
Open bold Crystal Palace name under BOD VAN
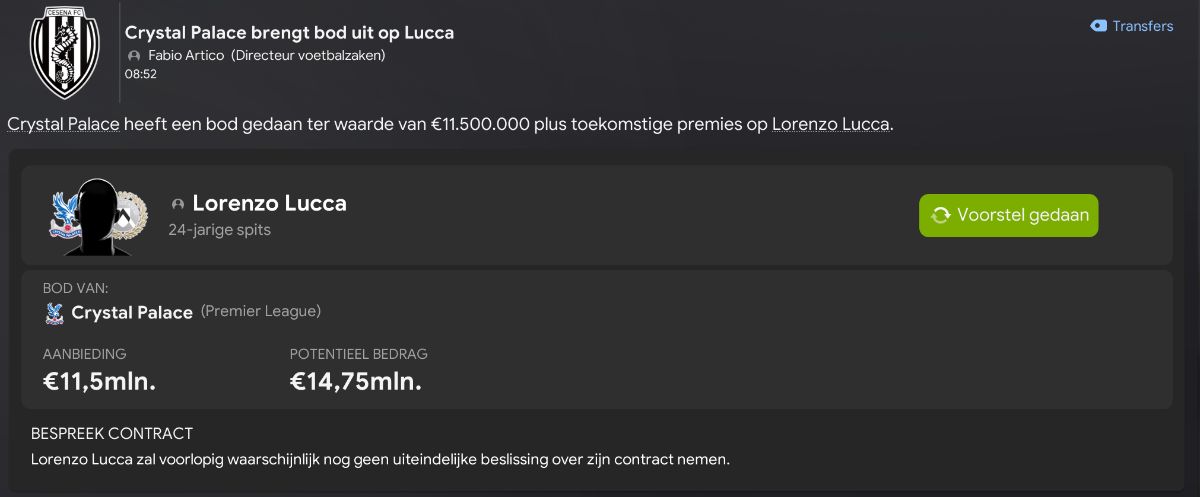[132, 313]
